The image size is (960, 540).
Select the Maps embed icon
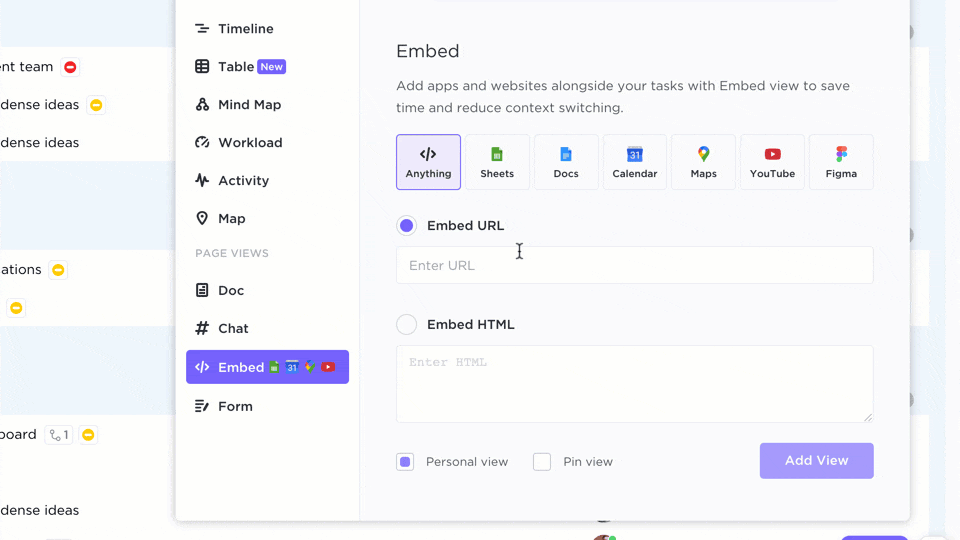[703, 162]
